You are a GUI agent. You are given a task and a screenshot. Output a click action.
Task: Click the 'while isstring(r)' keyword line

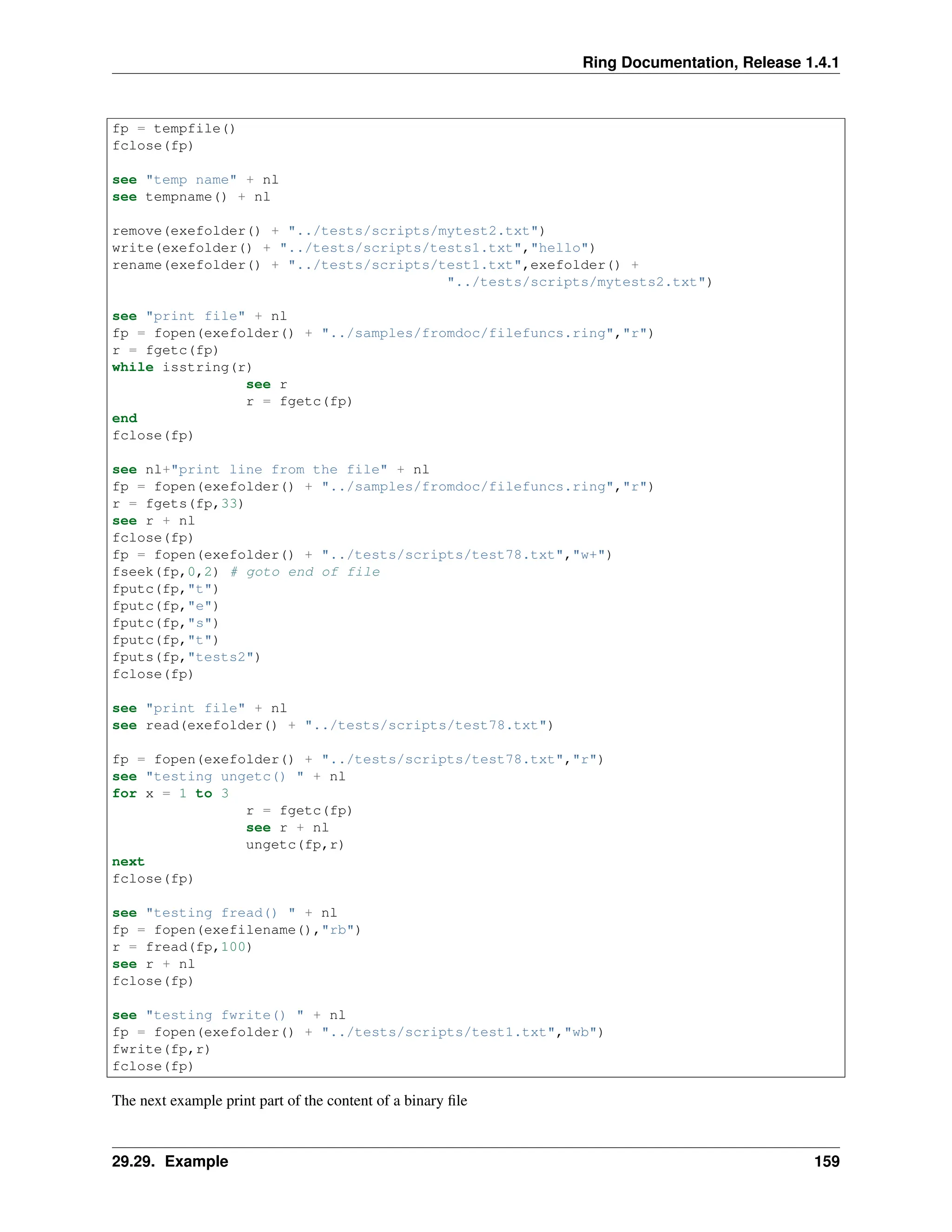click(x=182, y=367)
